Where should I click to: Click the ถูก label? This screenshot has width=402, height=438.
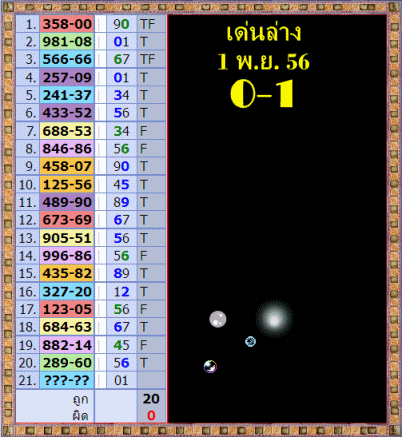tap(80, 399)
